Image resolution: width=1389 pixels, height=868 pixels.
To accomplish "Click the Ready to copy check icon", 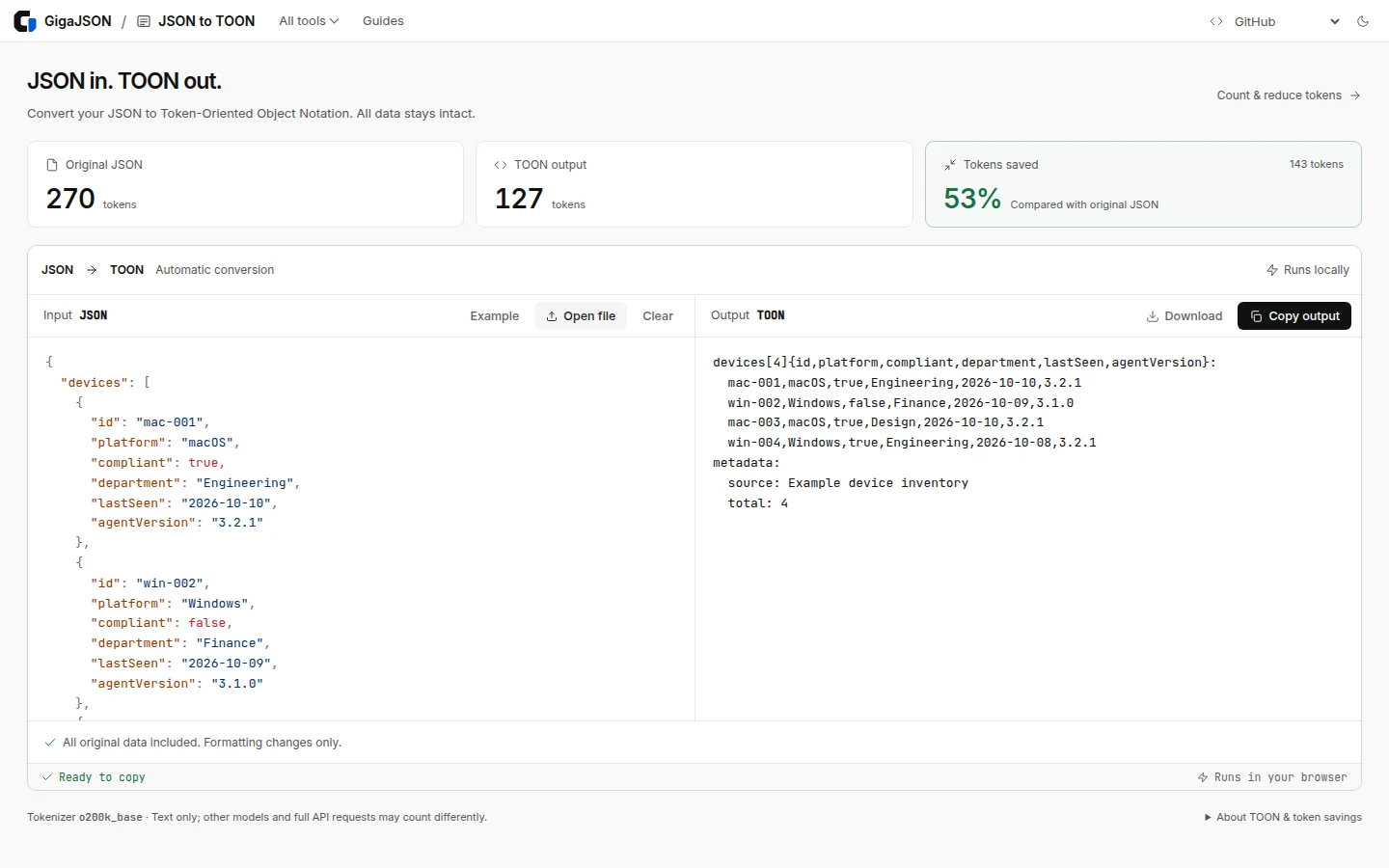I will [47, 777].
